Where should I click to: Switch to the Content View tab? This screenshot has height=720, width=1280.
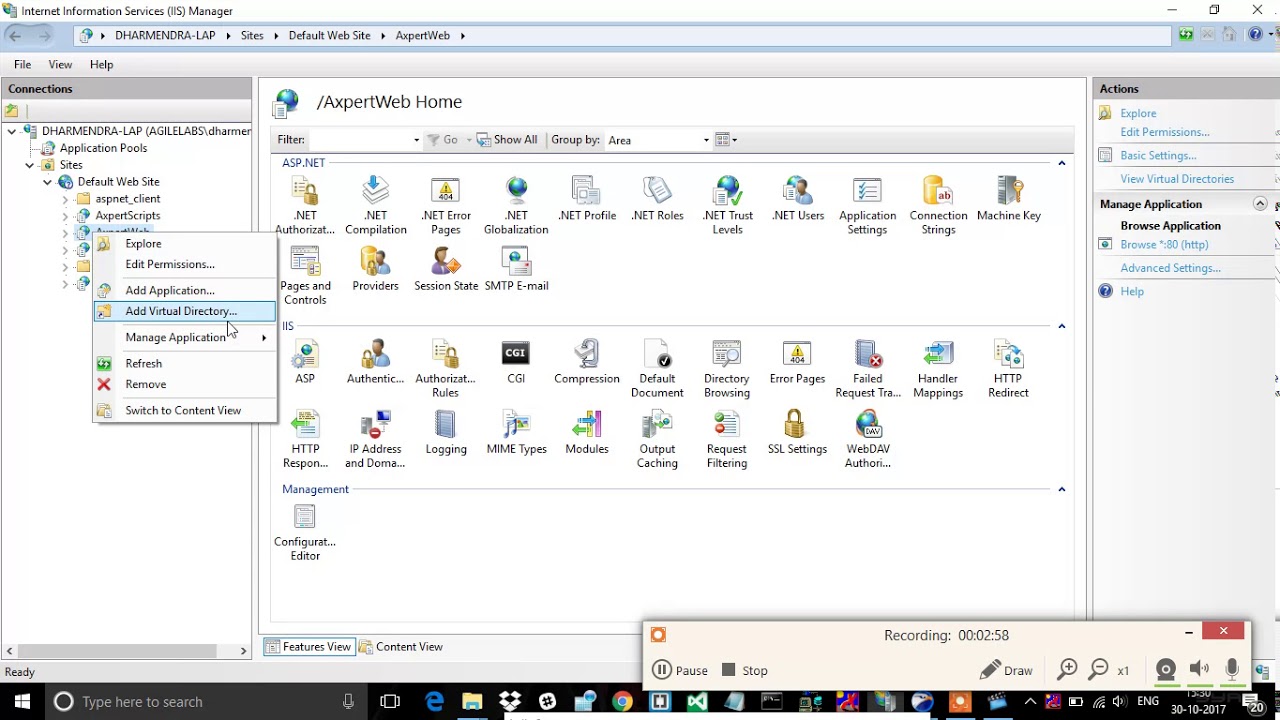400,647
